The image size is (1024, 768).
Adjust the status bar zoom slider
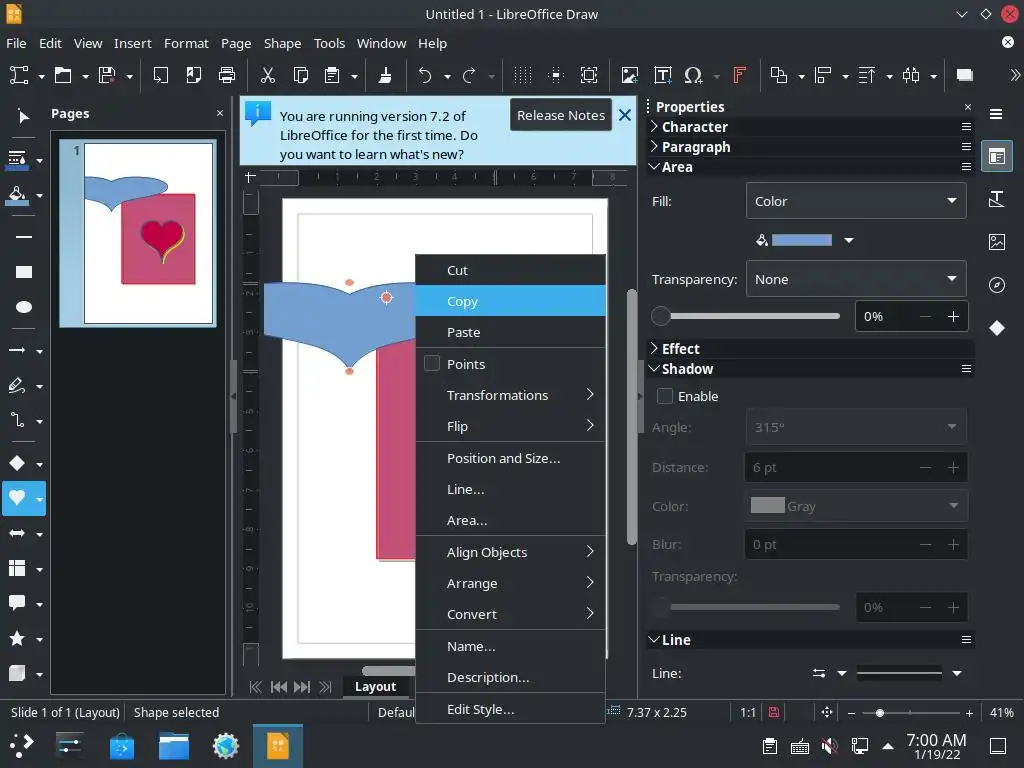tap(910, 712)
